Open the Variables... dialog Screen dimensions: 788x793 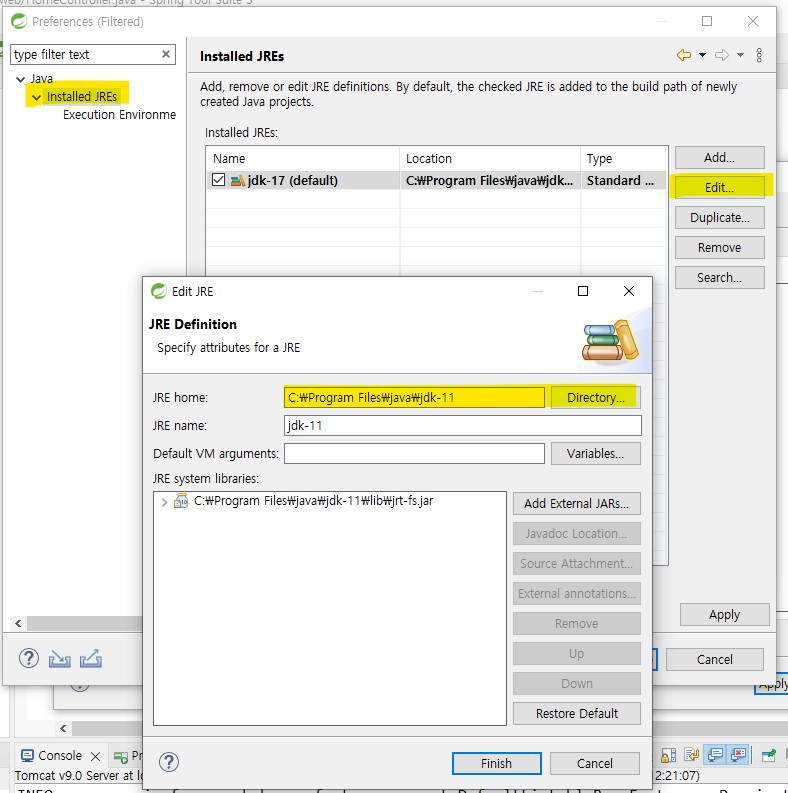pos(596,454)
